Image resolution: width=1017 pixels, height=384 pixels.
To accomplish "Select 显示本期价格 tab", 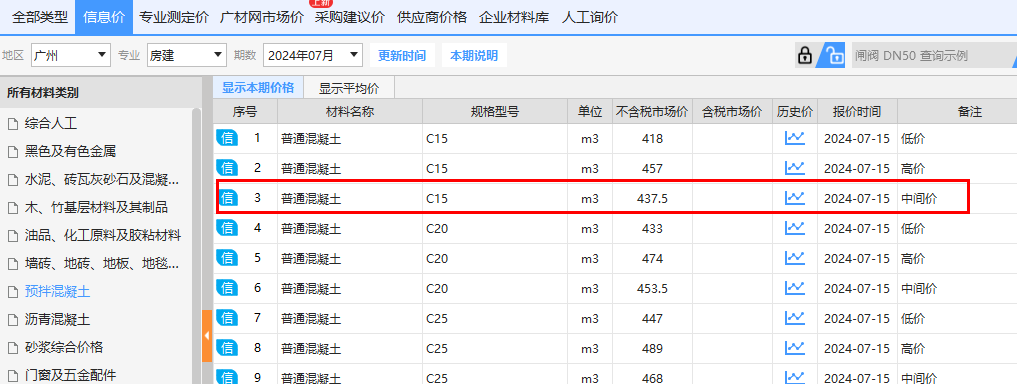I will 258,88.
